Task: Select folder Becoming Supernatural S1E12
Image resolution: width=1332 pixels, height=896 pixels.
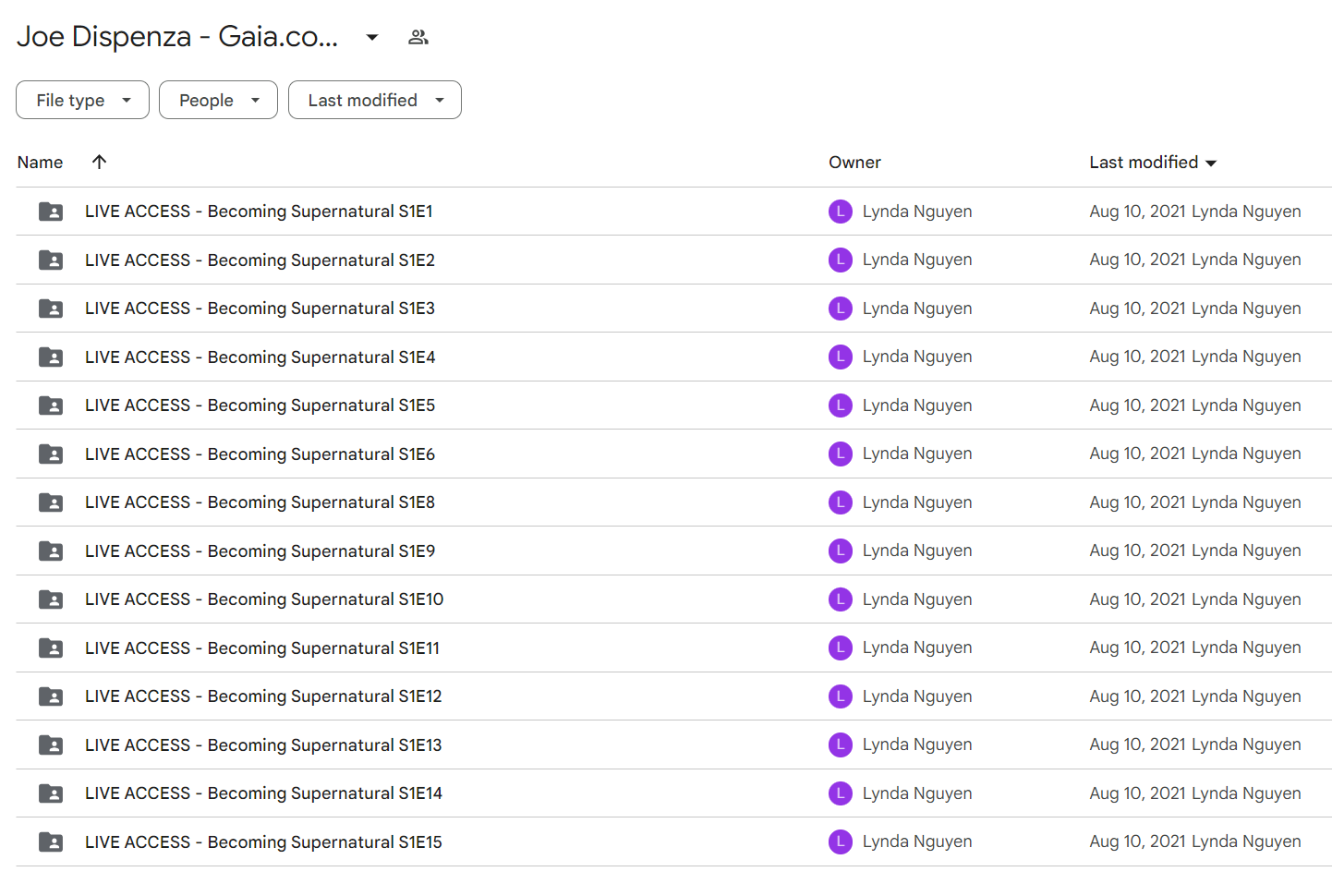Action: 263,696
